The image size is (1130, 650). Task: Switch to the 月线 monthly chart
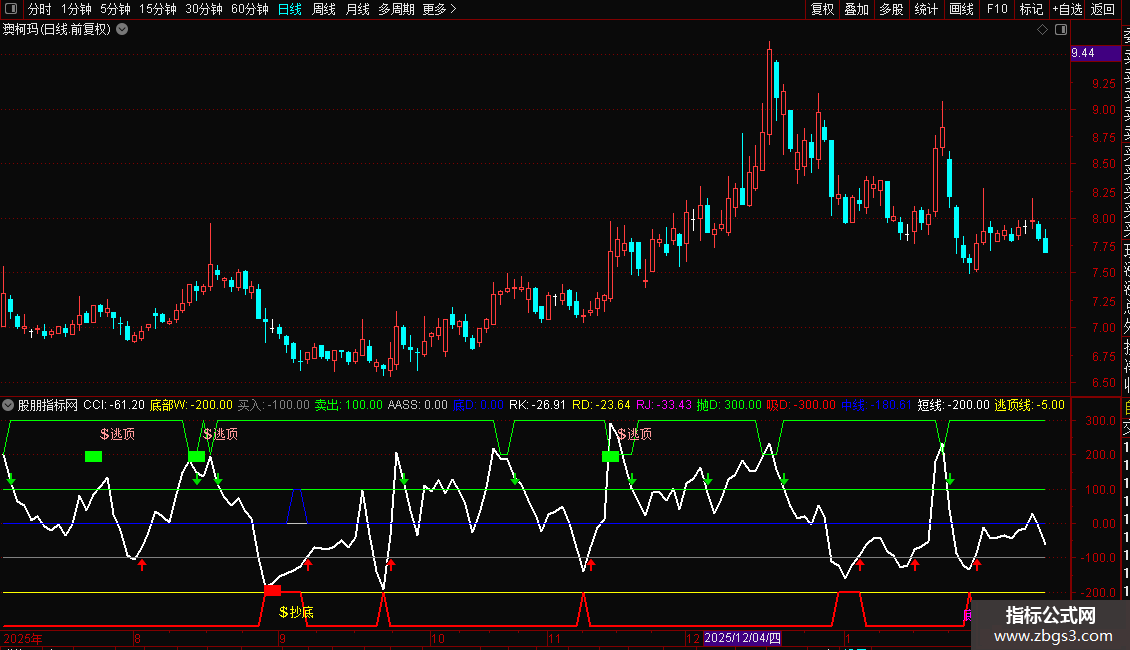(x=357, y=9)
